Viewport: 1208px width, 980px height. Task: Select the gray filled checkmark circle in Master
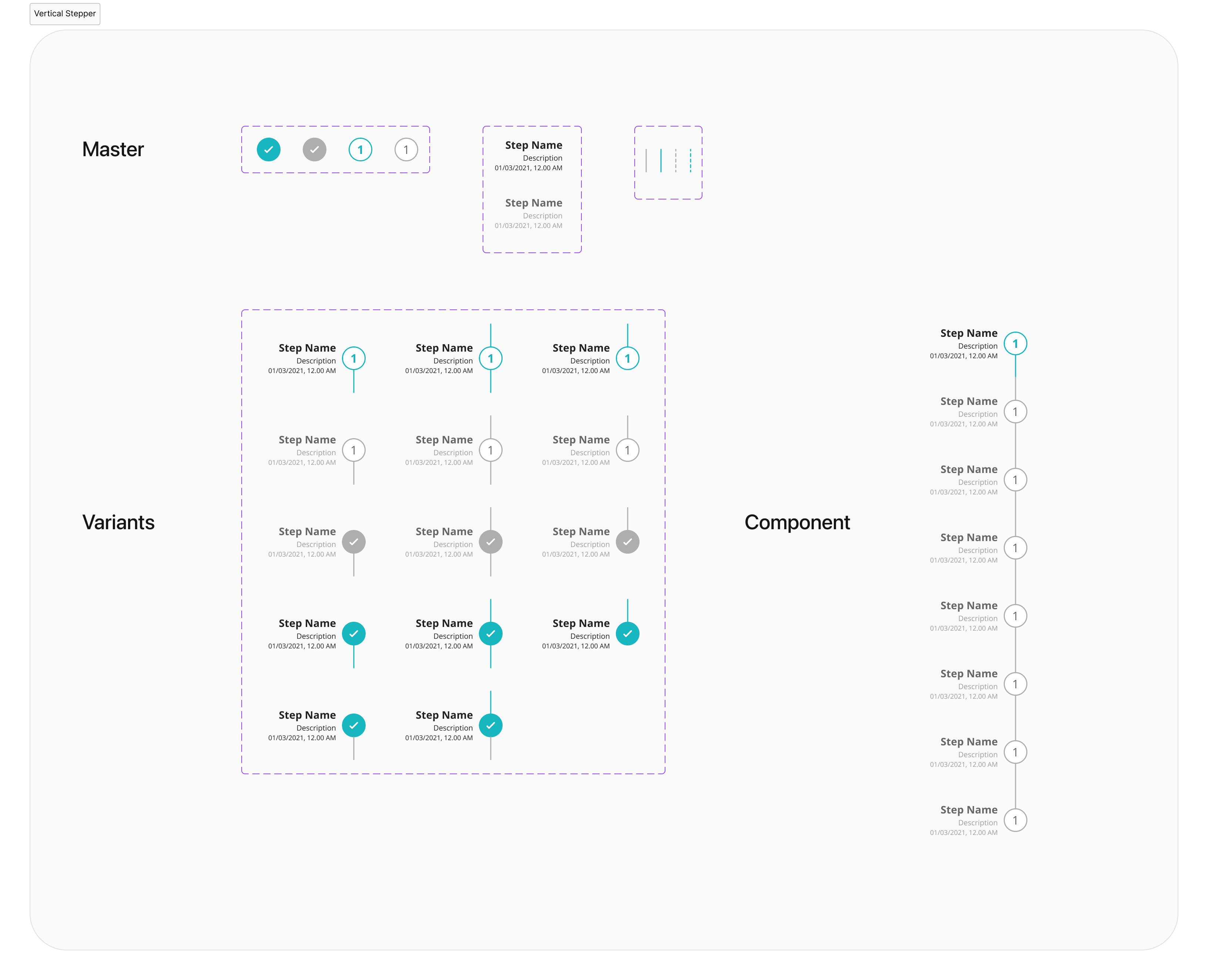coord(315,150)
